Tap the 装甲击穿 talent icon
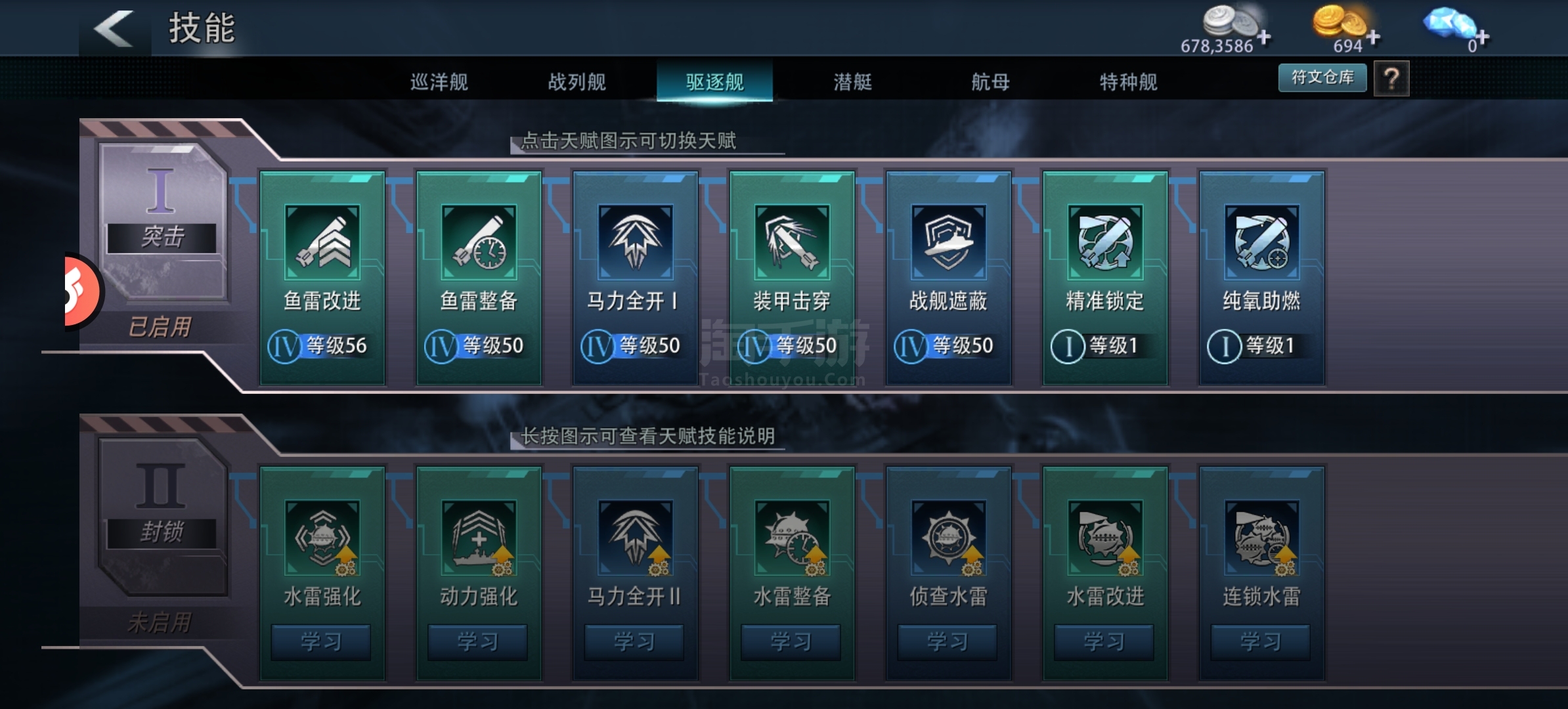This screenshot has height=709, width=1568. point(792,242)
